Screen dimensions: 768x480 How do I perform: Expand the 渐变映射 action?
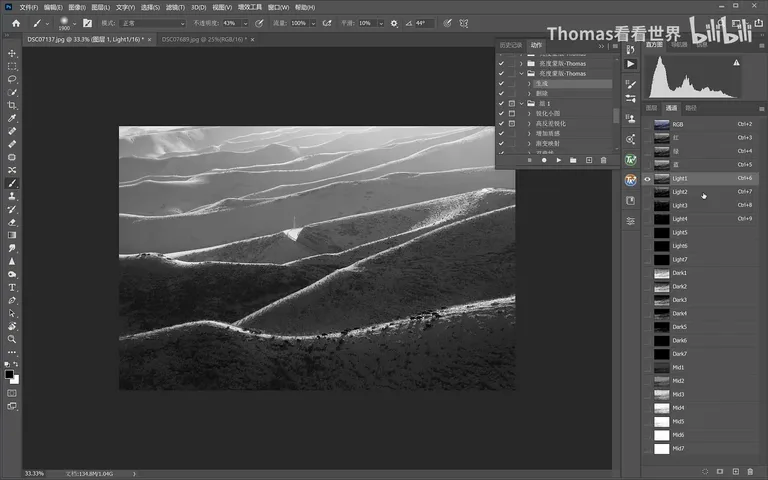pyautogui.click(x=529, y=144)
